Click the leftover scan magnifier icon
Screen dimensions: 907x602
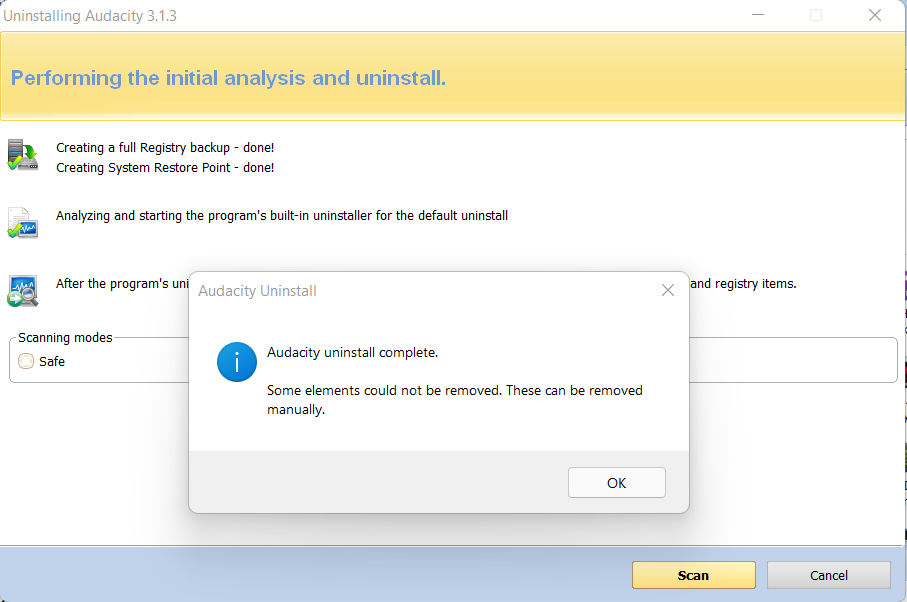(x=23, y=291)
